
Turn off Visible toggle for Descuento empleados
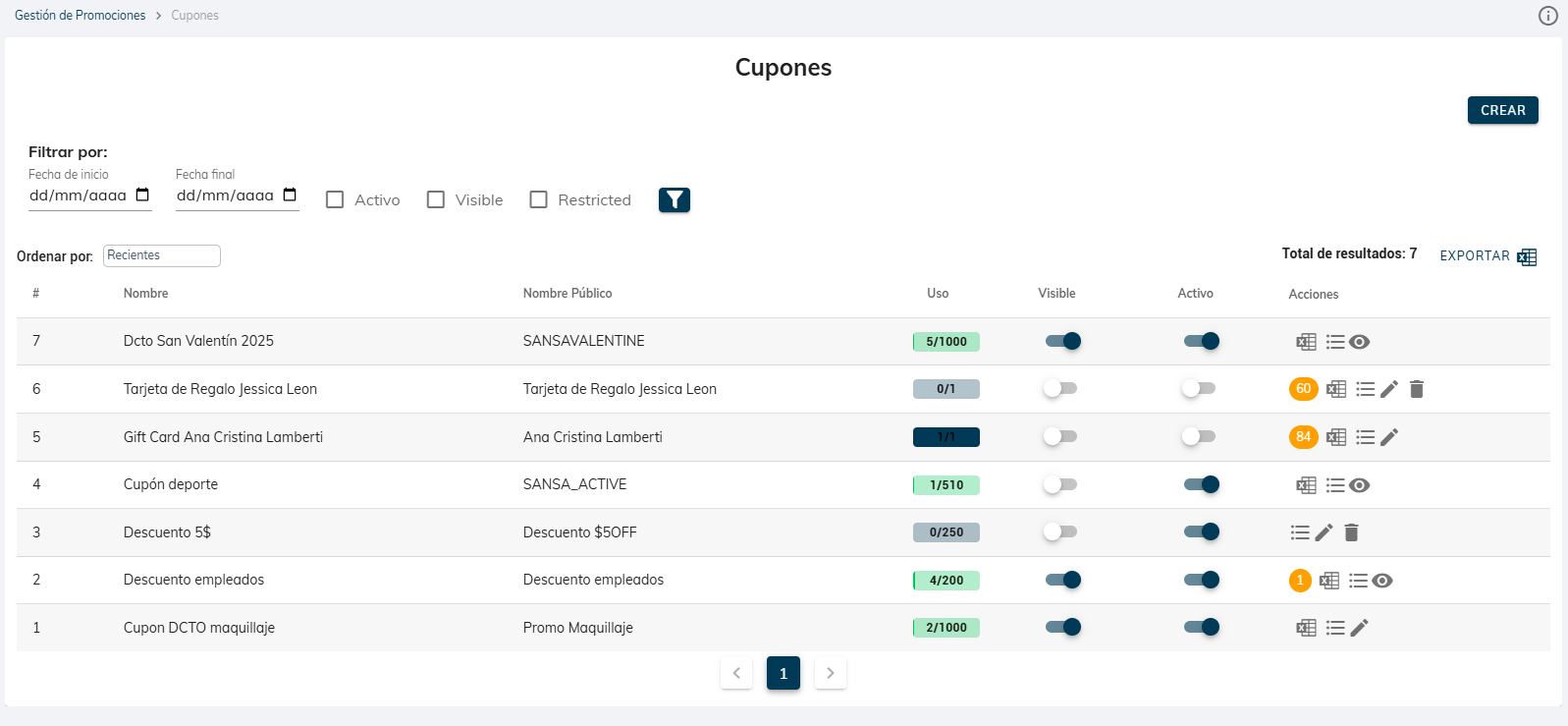[1062, 580]
